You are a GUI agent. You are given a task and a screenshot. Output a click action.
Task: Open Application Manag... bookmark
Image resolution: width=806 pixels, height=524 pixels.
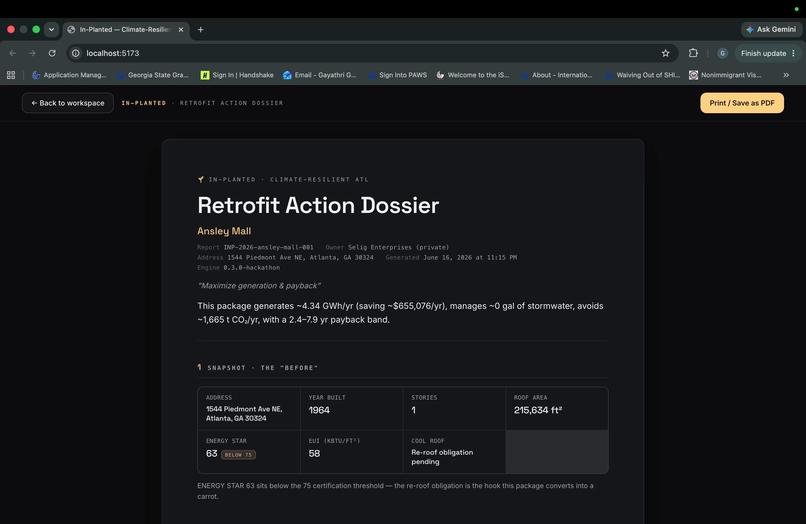(x=69, y=75)
